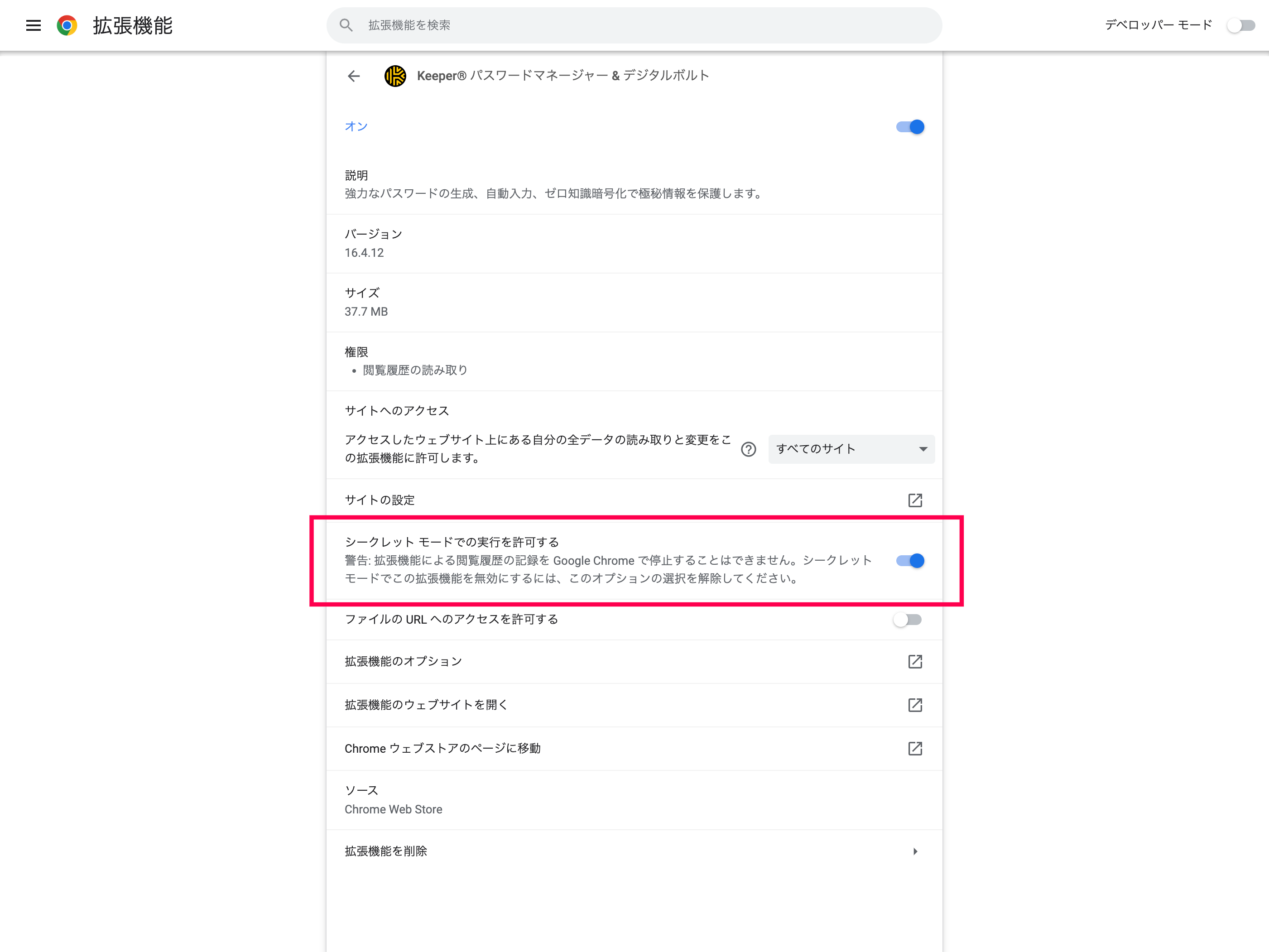Expand 拡張機能を削除 arrow
This screenshot has height=952, width=1269.
click(x=915, y=851)
